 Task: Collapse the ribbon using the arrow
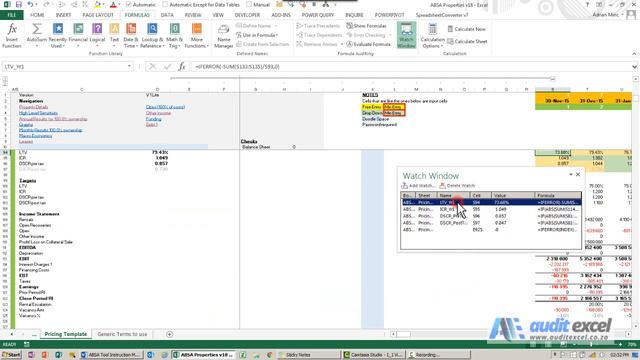tap(634, 54)
